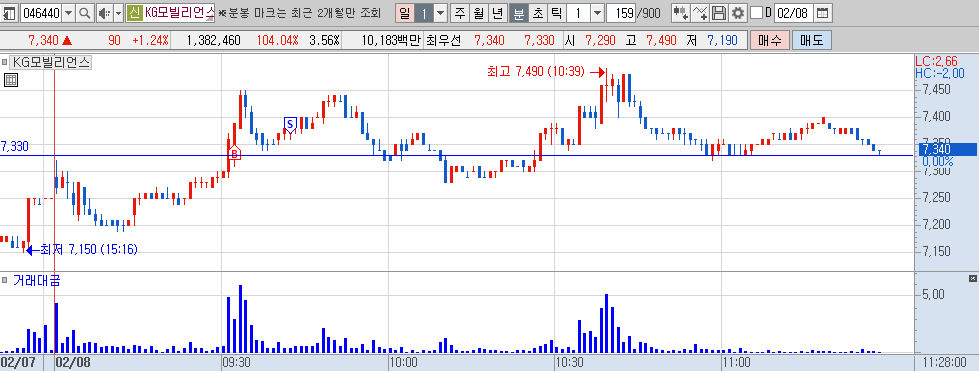979x371 pixels.
Task: Click the save chart floppy disk icon
Action: point(719,12)
